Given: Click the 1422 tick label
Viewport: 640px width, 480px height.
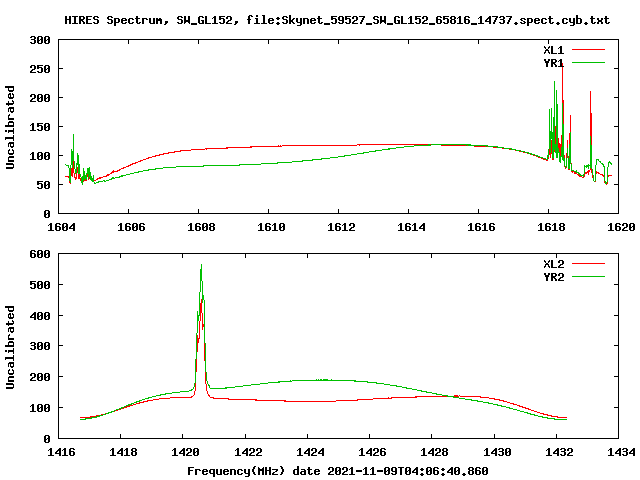Looking at the screenshot, I should pyautogui.click(x=248, y=452).
